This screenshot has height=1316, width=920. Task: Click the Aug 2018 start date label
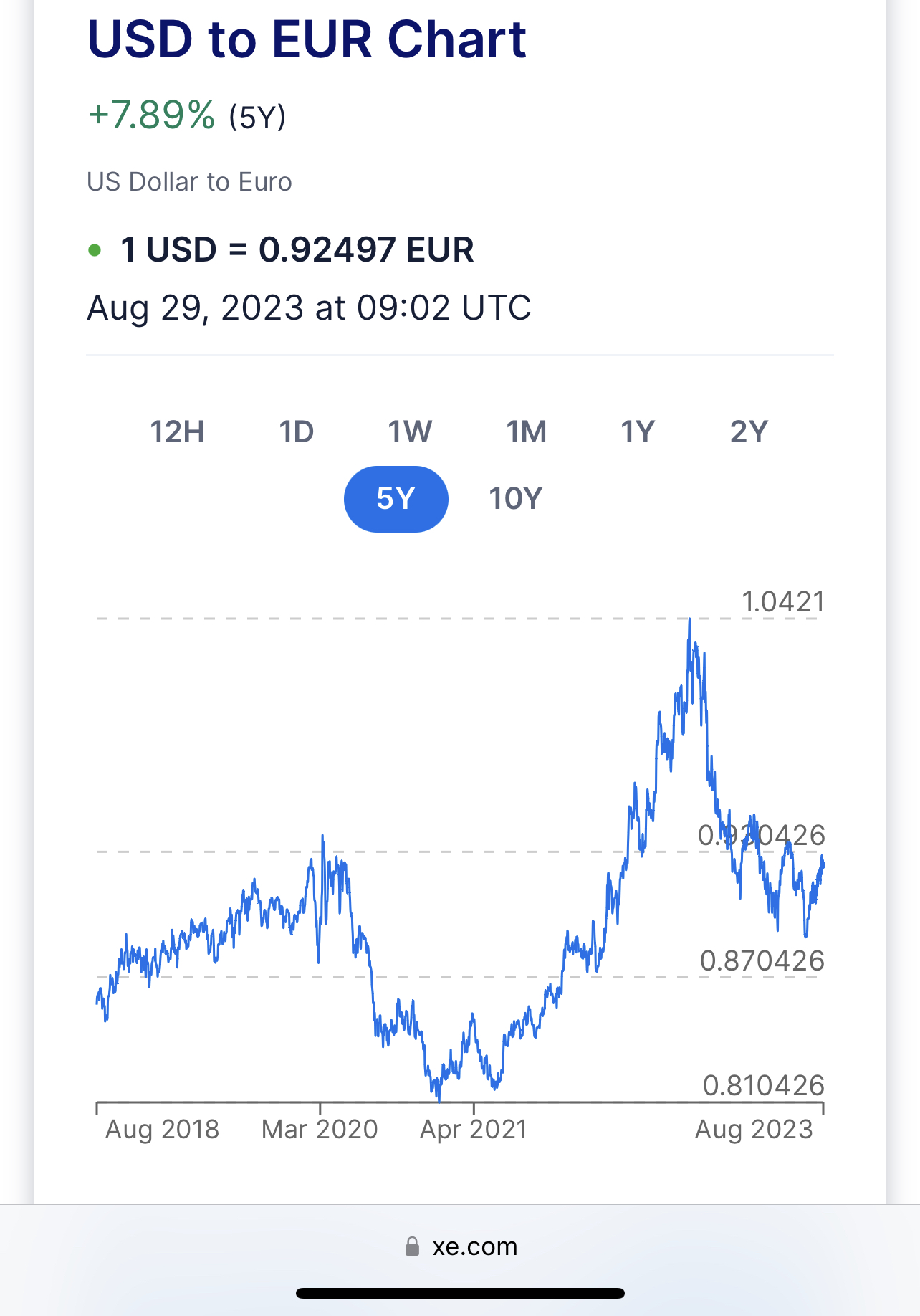[x=162, y=1129]
